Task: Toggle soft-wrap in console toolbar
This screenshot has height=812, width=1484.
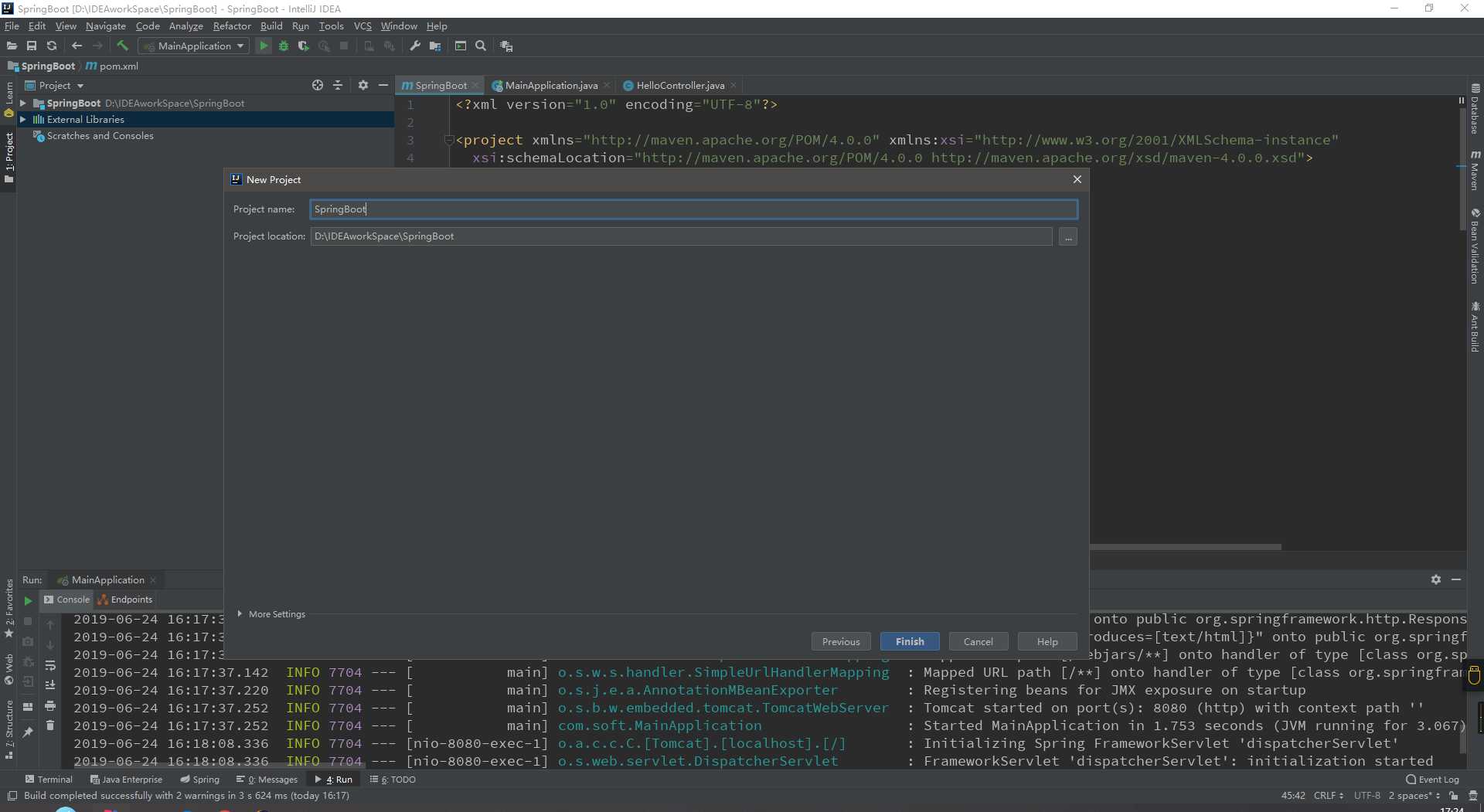Action: 50,665
